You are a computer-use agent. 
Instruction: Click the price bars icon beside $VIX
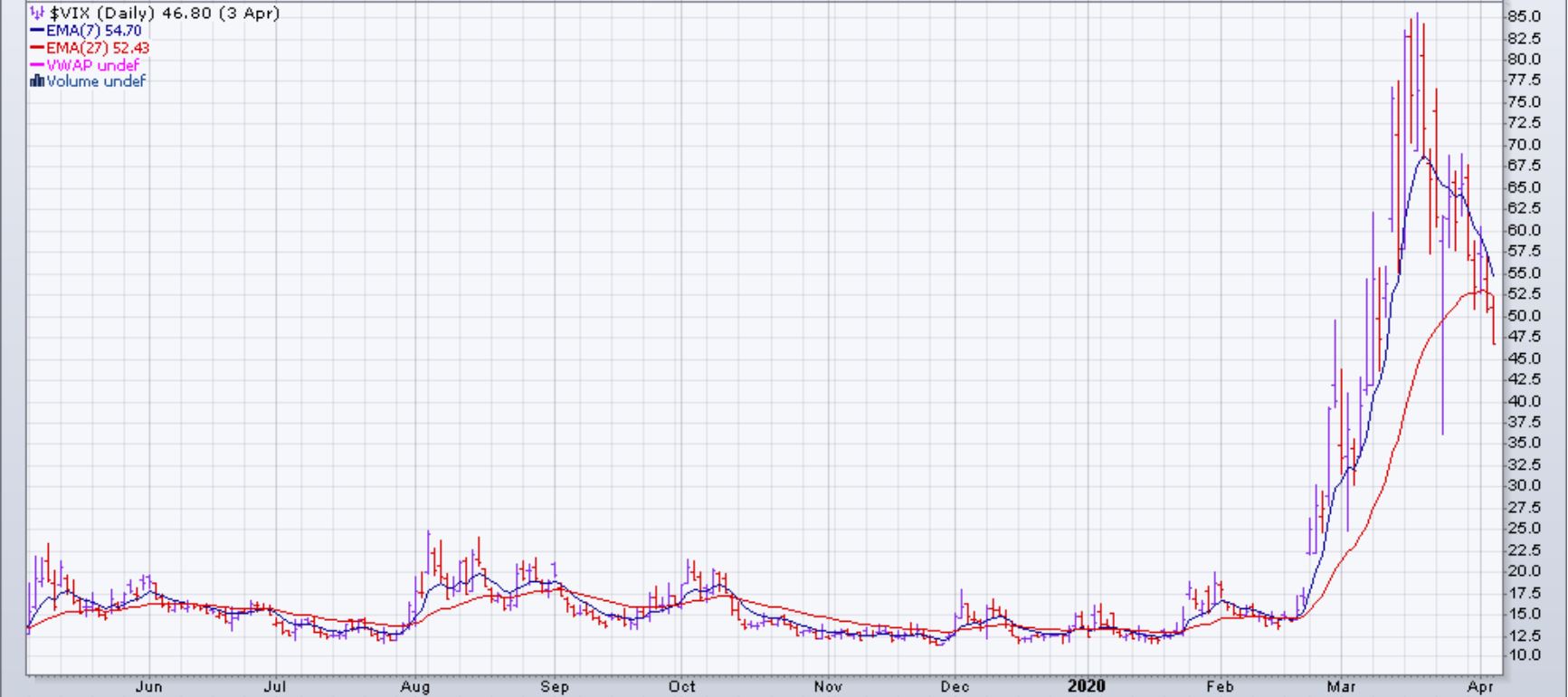click(x=37, y=13)
